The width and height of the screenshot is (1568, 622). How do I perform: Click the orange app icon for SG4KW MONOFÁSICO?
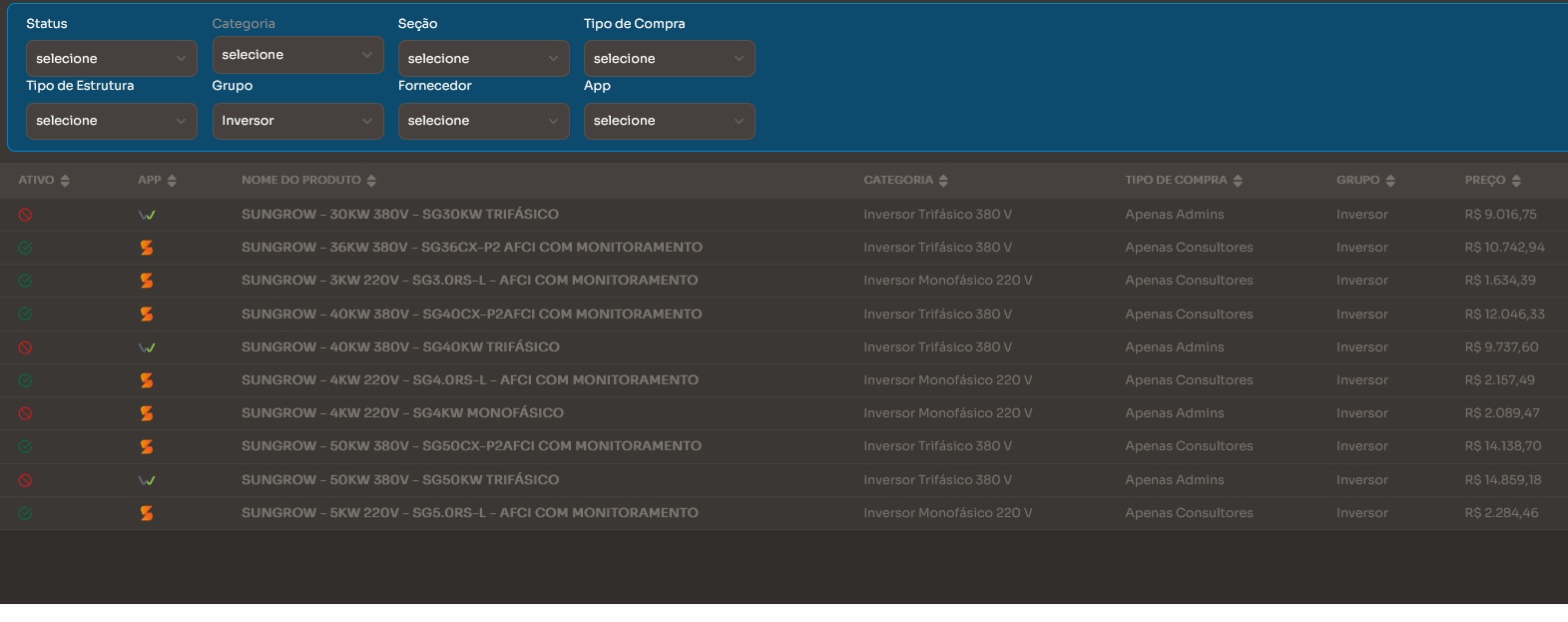tap(147, 413)
